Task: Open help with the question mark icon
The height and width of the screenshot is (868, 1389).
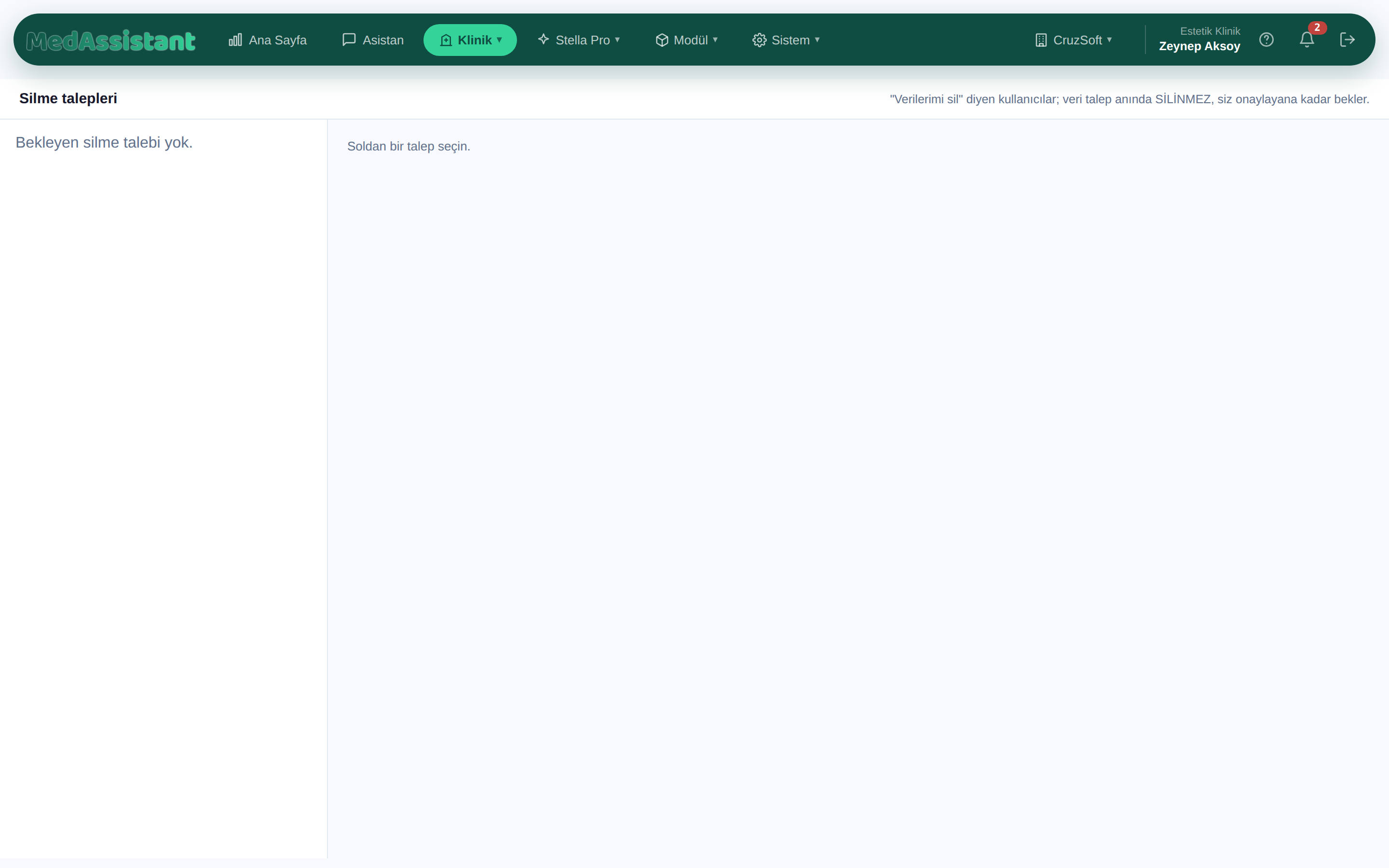Action: point(1266,40)
